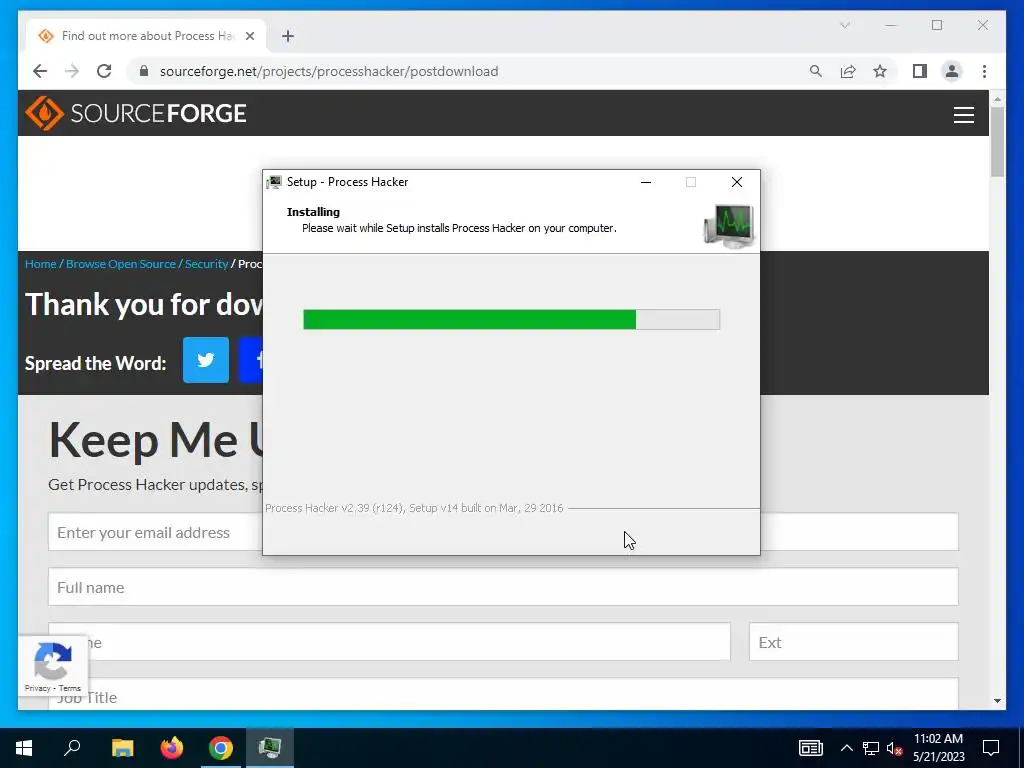
Task: Click the browser forward arrow
Action: click(72, 71)
